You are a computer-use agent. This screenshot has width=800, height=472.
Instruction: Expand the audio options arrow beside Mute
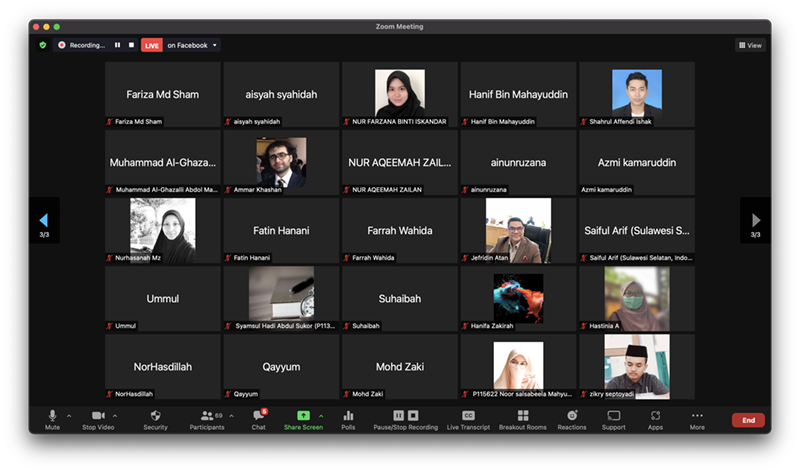(69, 415)
